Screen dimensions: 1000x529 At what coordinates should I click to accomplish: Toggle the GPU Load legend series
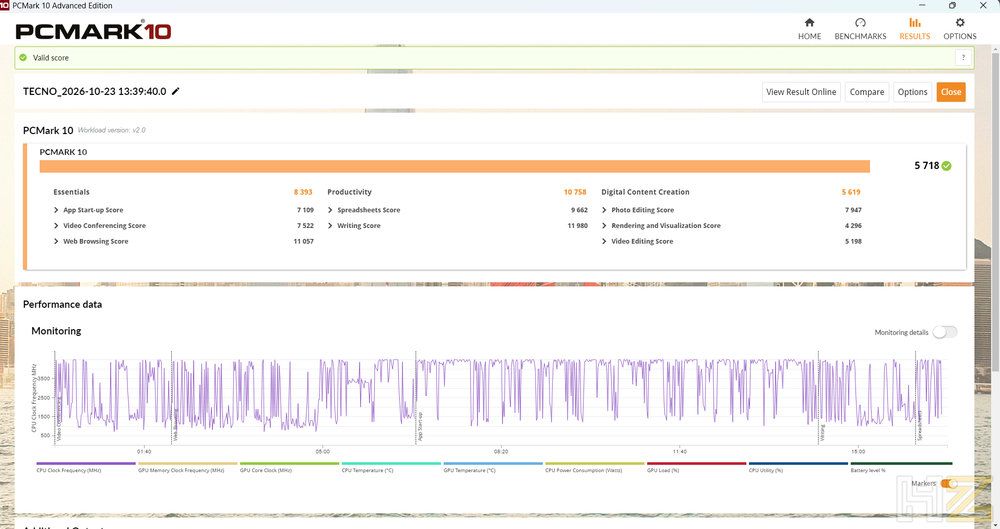[x=696, y=467]
